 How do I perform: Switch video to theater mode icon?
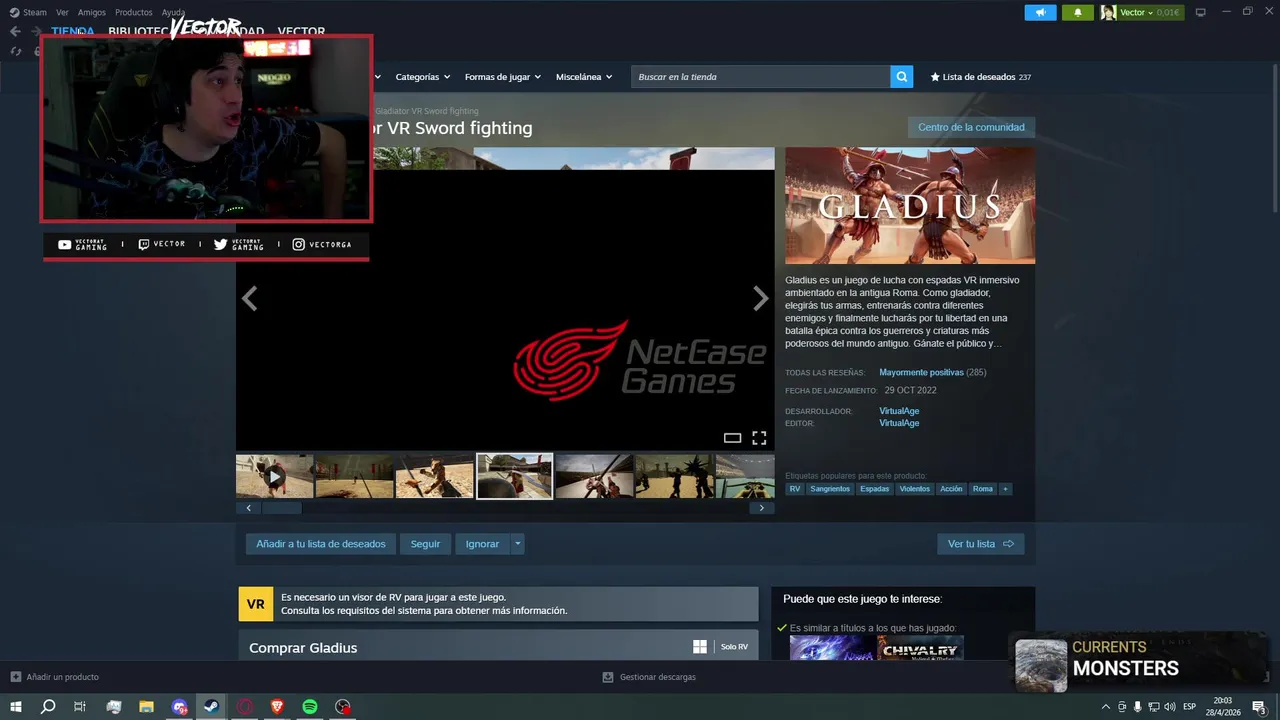tap(732, 438)
